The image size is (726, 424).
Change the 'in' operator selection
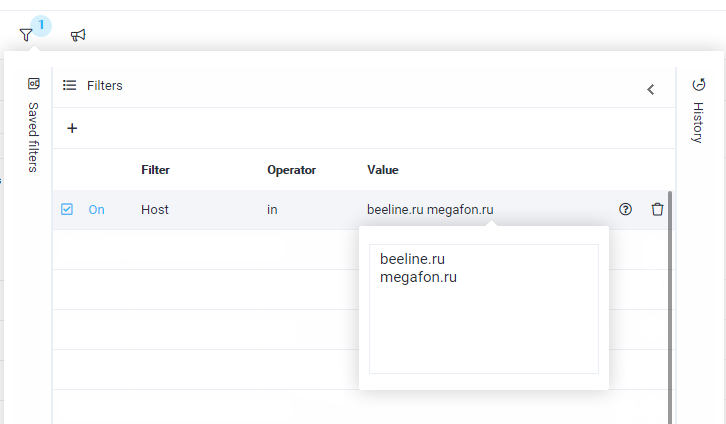(x=272, y=210)
